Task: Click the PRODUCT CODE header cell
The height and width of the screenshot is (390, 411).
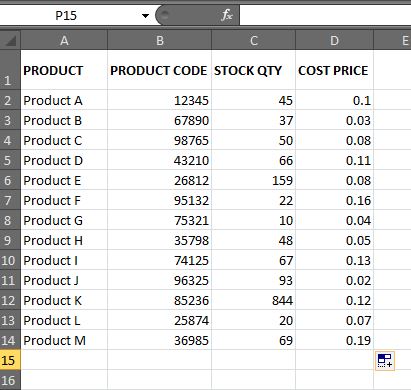Action: pyautogui.click(x=159, y=70)
